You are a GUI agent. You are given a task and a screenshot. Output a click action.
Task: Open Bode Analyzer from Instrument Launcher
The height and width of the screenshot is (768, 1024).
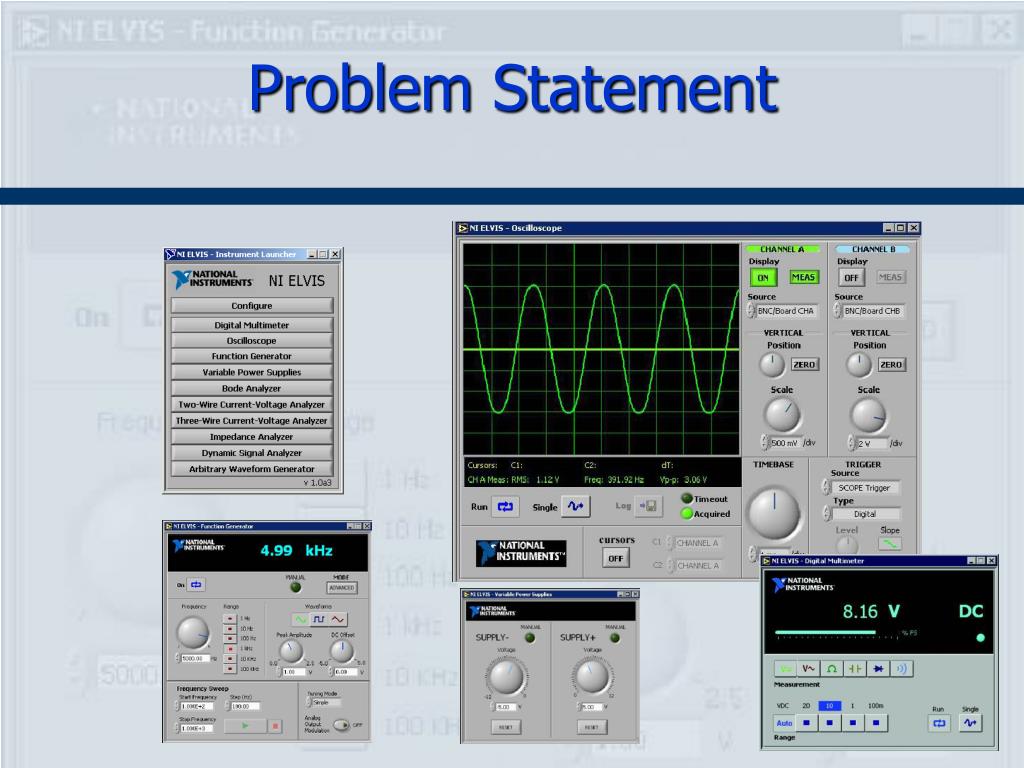[251, 388]
